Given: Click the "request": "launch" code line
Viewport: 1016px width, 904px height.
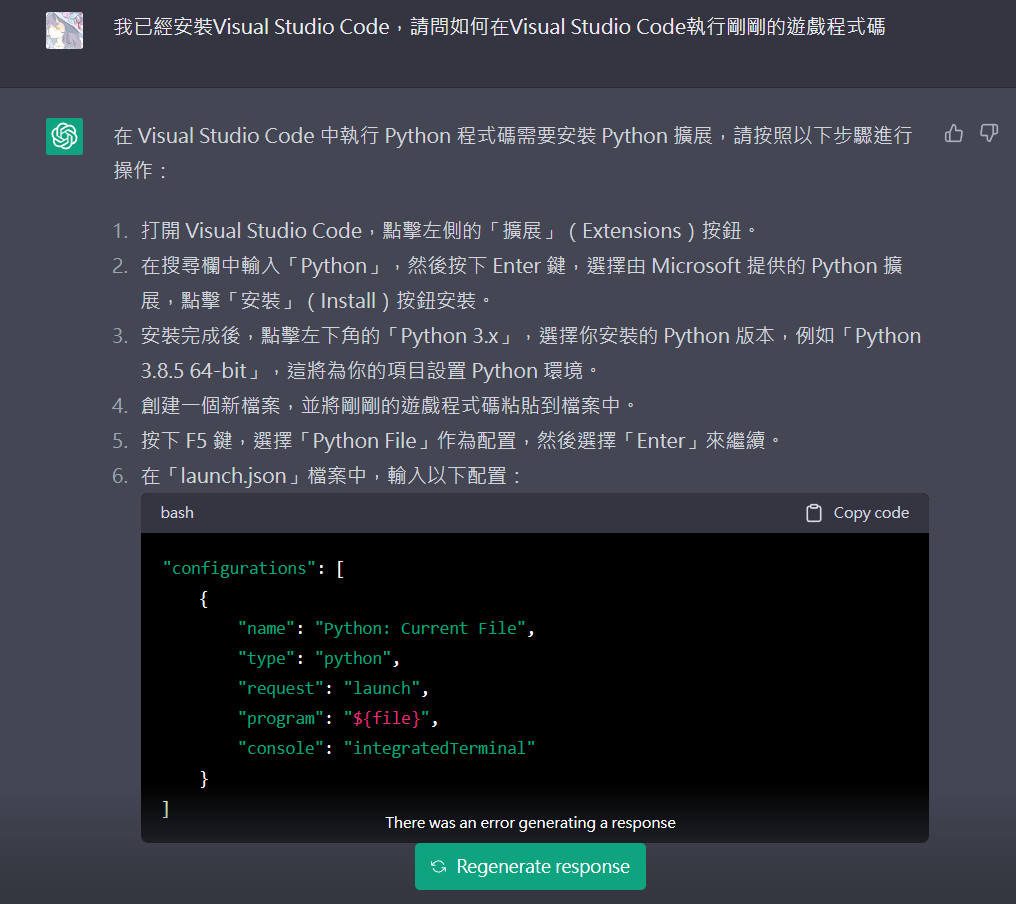Looking at the screenshot, I should [333, 688].
